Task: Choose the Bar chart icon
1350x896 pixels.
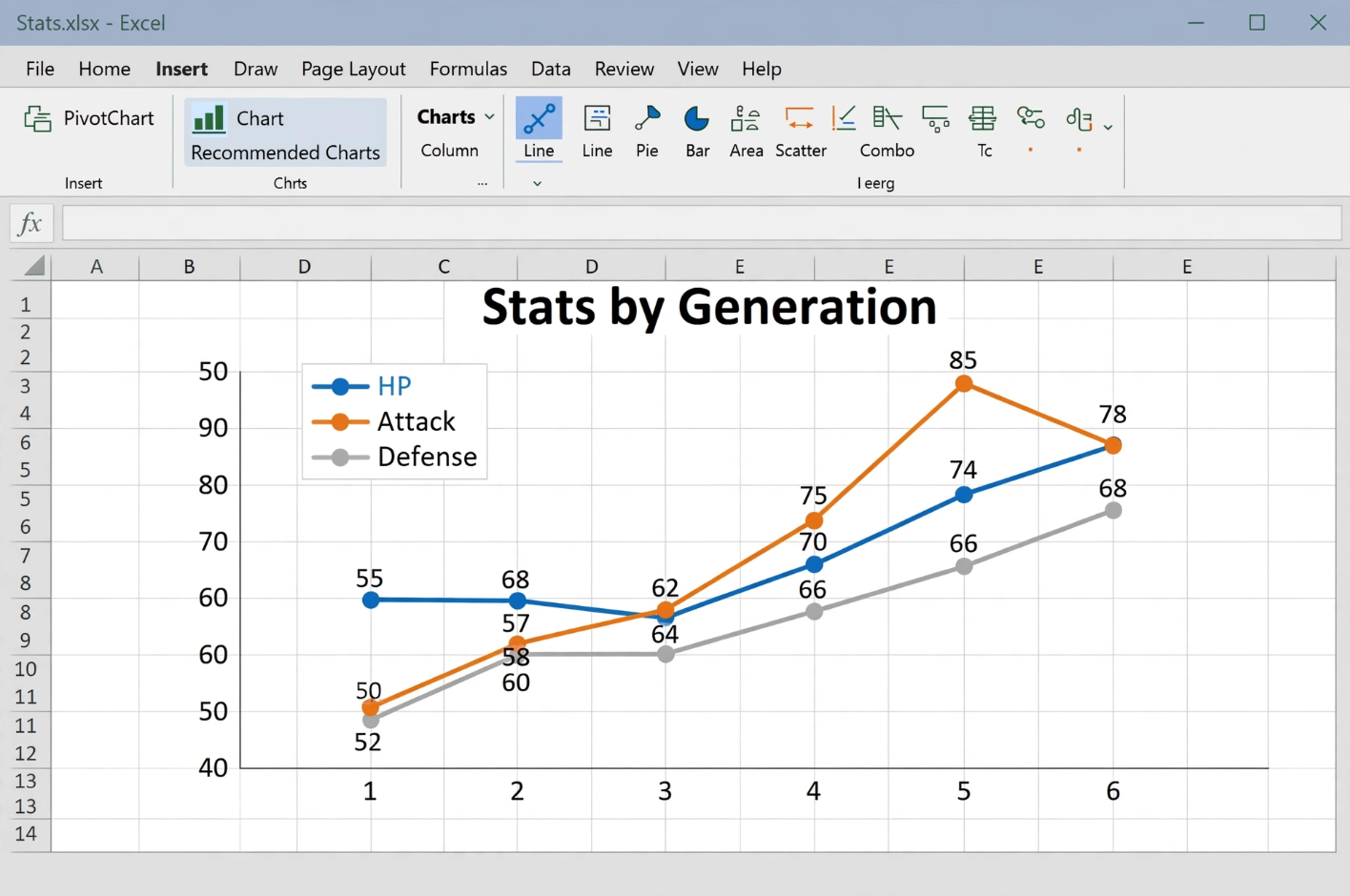Action: pos(697,118)
